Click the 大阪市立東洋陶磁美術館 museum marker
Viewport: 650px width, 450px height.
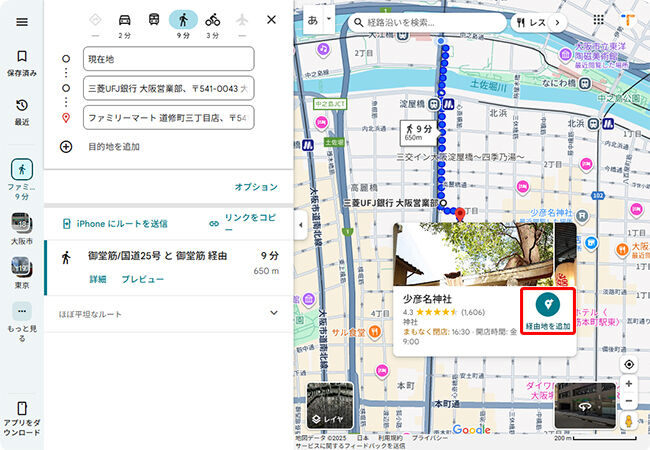click(x=565, y=54)
